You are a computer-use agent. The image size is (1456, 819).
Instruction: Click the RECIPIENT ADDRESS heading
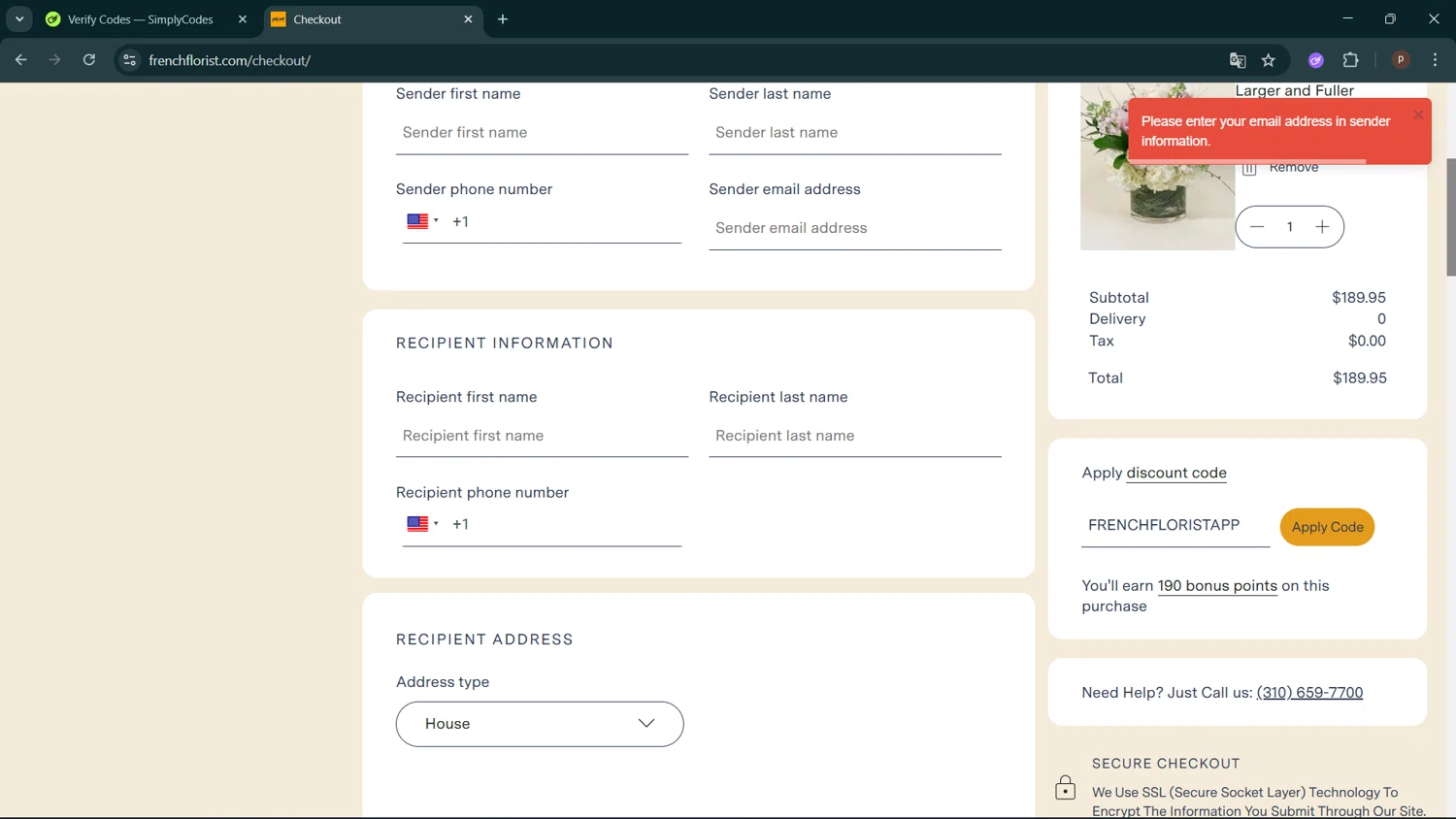[x=484, y=639]
